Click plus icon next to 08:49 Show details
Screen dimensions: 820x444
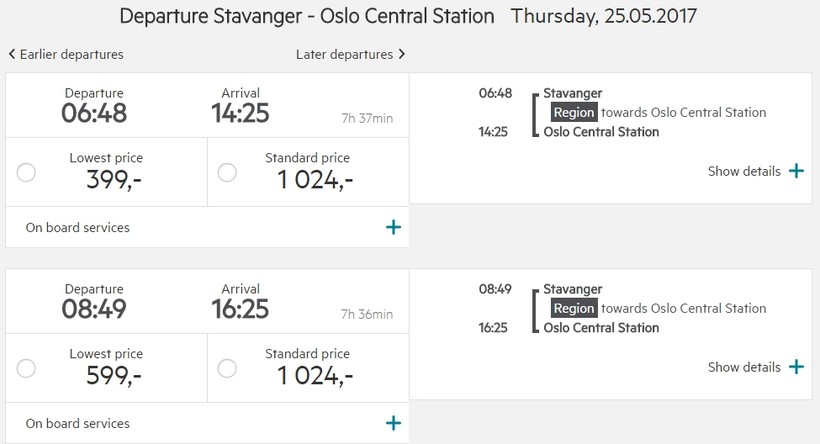pyautogui.click(x=796, y=367)
